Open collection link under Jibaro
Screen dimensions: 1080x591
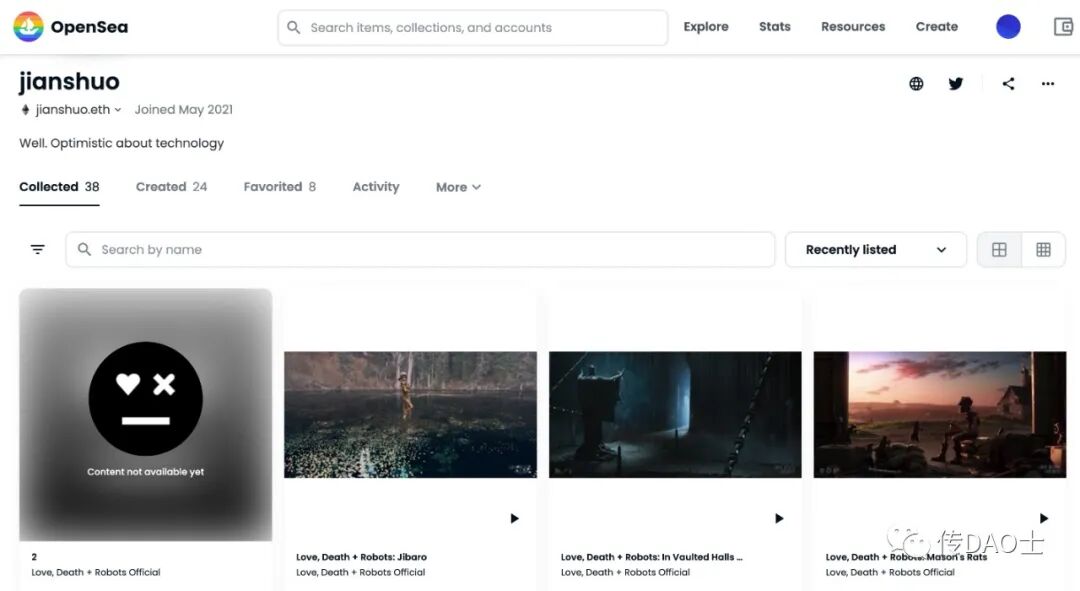(x=360, y=572)
